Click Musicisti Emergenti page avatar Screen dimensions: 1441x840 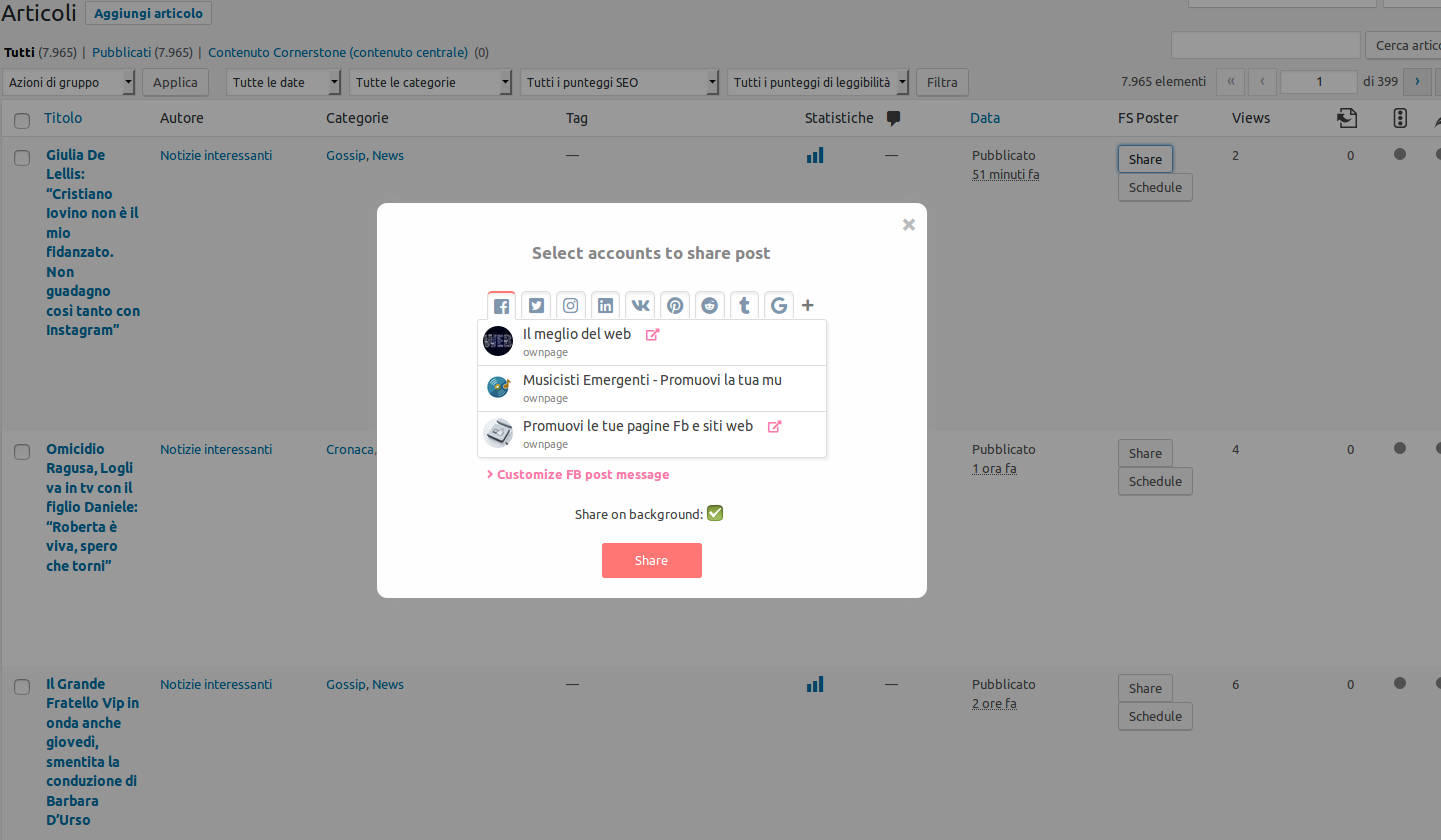coord(498,387)
